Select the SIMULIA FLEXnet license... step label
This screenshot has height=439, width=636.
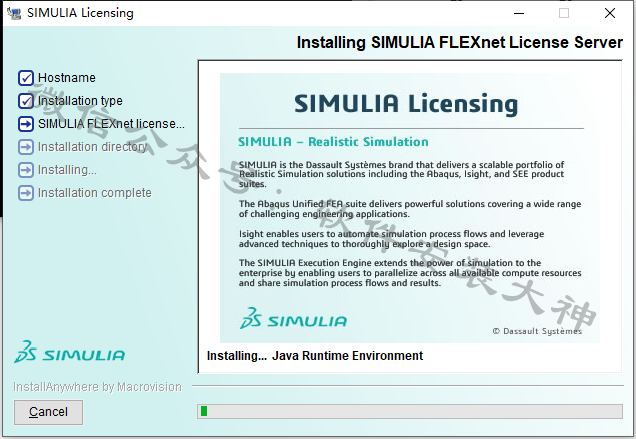(111, 124)
